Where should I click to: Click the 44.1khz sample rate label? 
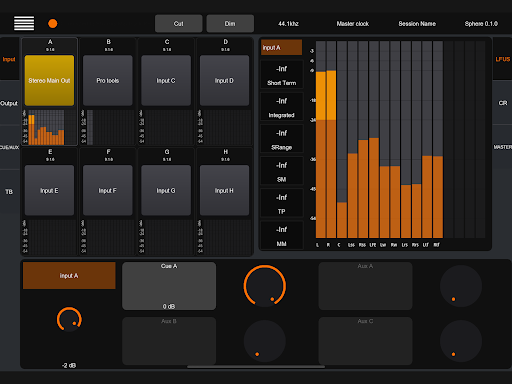[288, 24]
